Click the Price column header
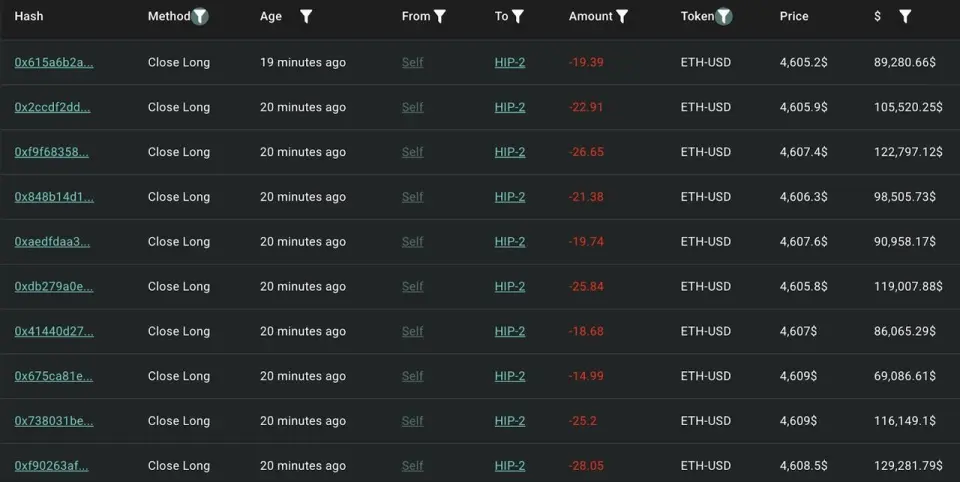 pos(794,16)
